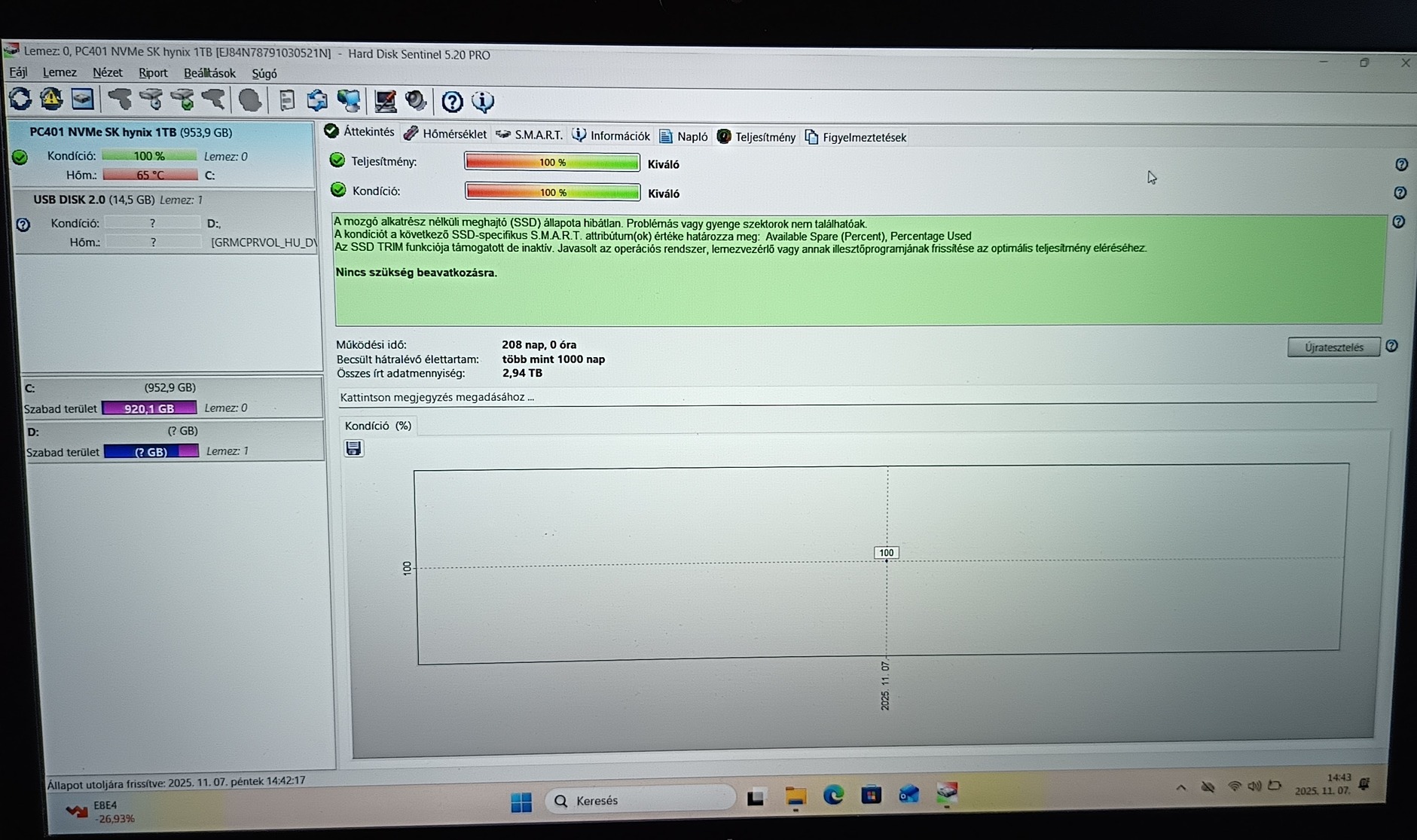Image resolution: width=1417 pixels, height=840 pixels.
Task: Click the D: free space (? GB) bar
Action: 151,451
